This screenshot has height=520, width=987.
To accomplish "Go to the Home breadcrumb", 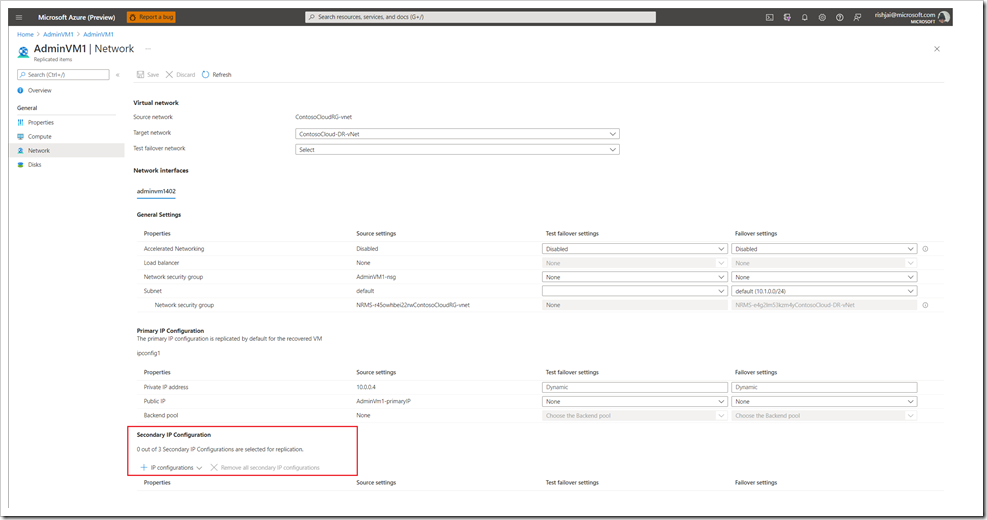I will tap(25, 35).
